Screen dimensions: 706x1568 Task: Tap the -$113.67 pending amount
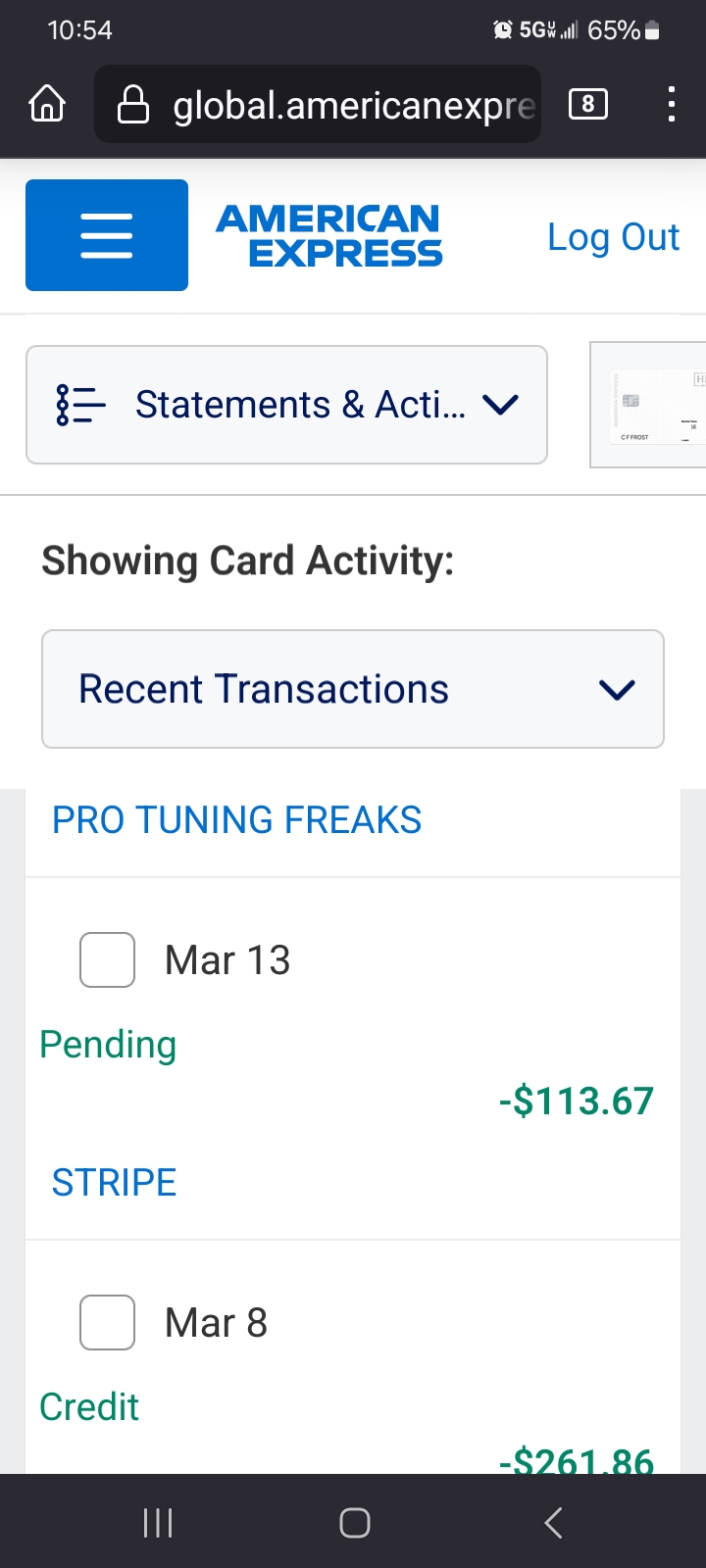pos(576,1102)
